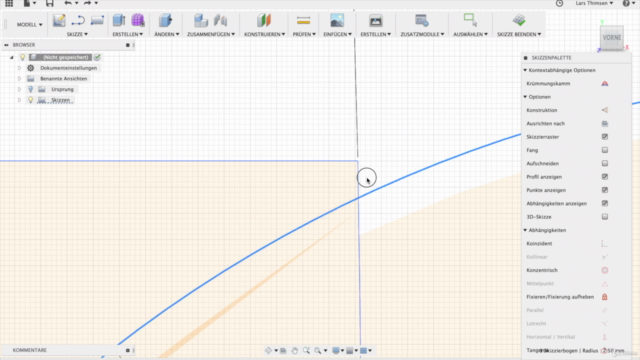Click the New Component assemble icon
640x360 pixels.
coord(201,20)
